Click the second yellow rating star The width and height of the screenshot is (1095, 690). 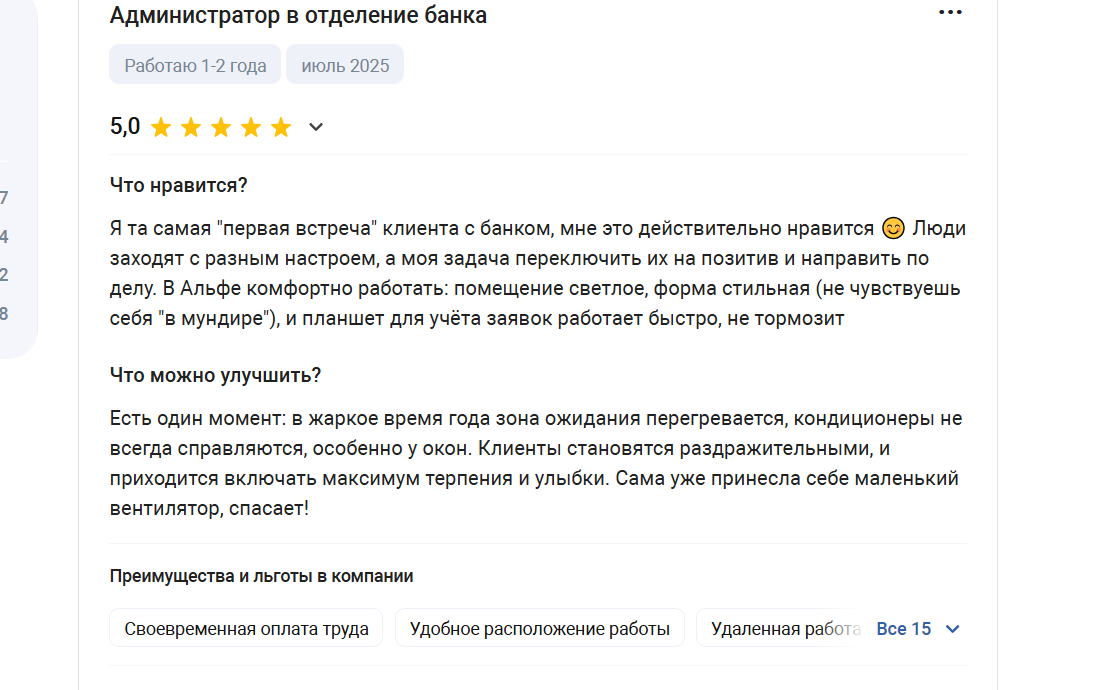coord(191,127)
